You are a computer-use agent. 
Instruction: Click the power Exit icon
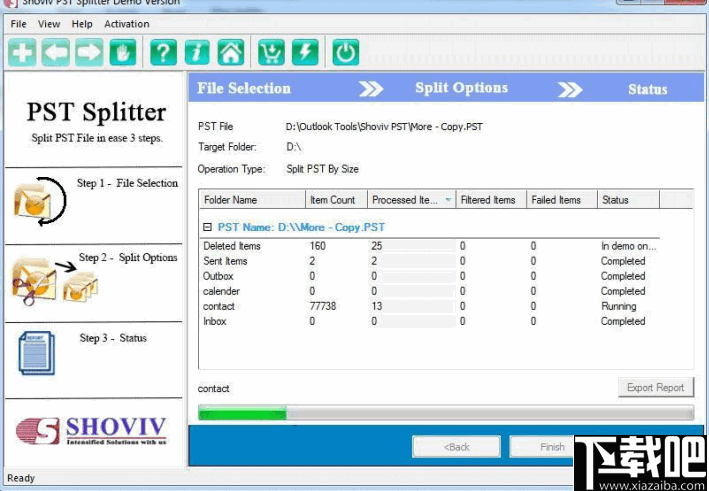point(346,52)
